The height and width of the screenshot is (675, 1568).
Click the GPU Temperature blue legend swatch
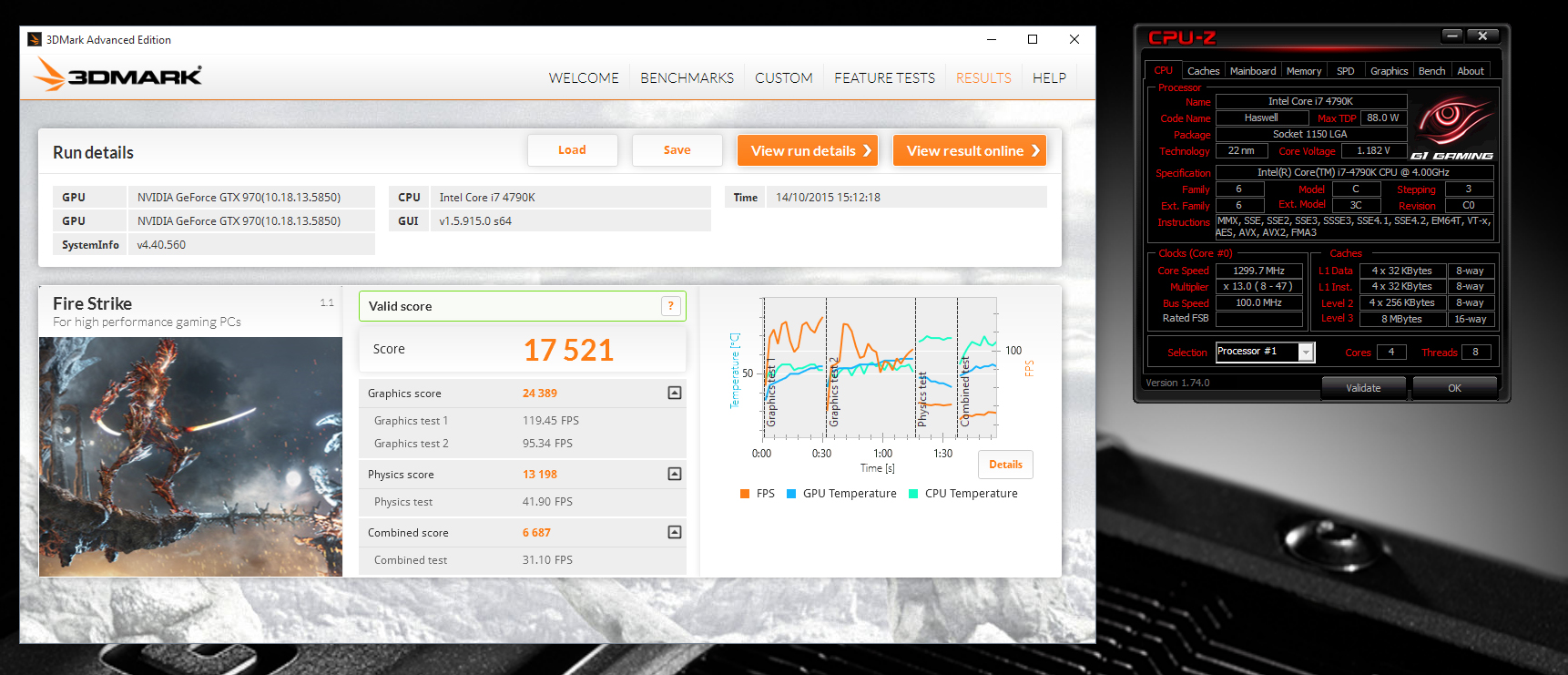point(791,494)
